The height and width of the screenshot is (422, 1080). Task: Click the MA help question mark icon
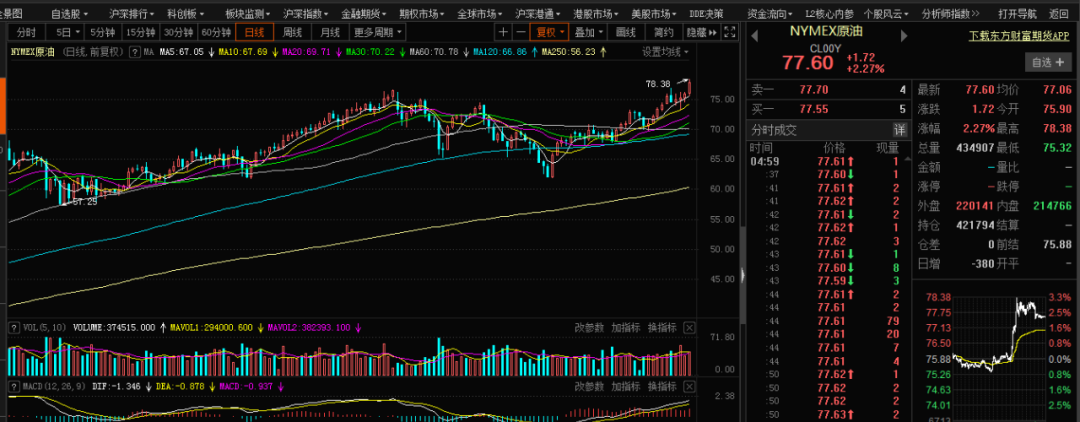pos(135,51)
